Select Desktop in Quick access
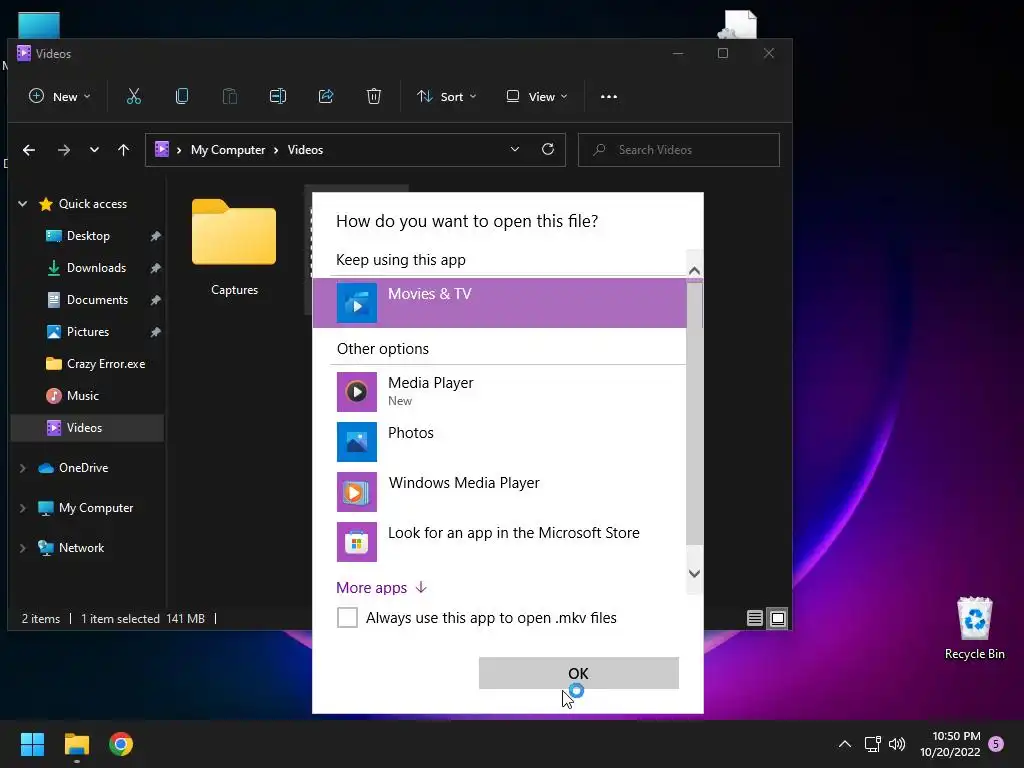Screen dimensions: 1024x768 (x=88, y=236)
